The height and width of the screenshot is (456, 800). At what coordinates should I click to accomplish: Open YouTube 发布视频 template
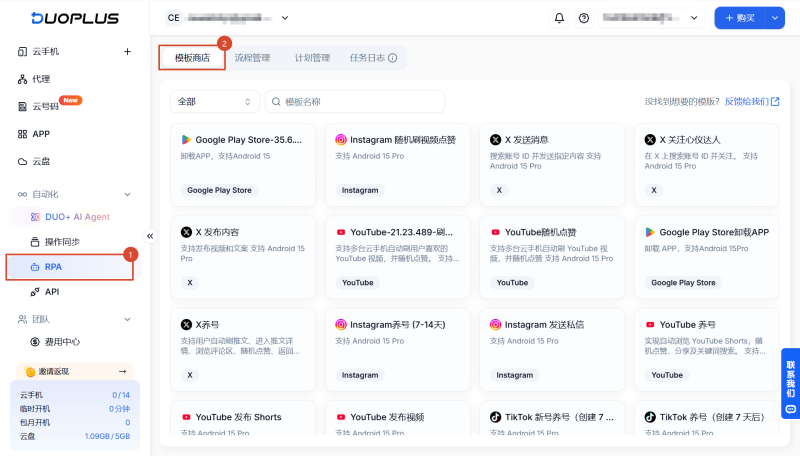pos(397,418)
